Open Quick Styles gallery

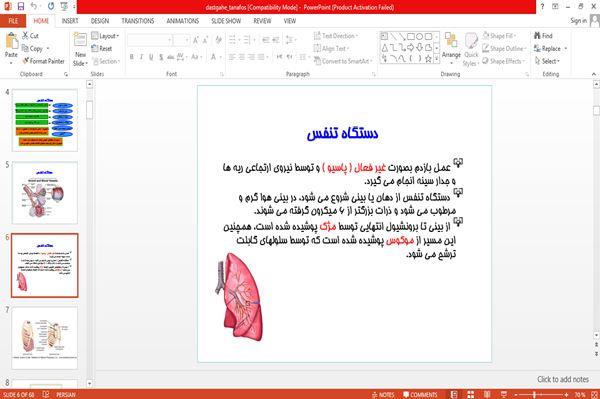click(471, 50)
